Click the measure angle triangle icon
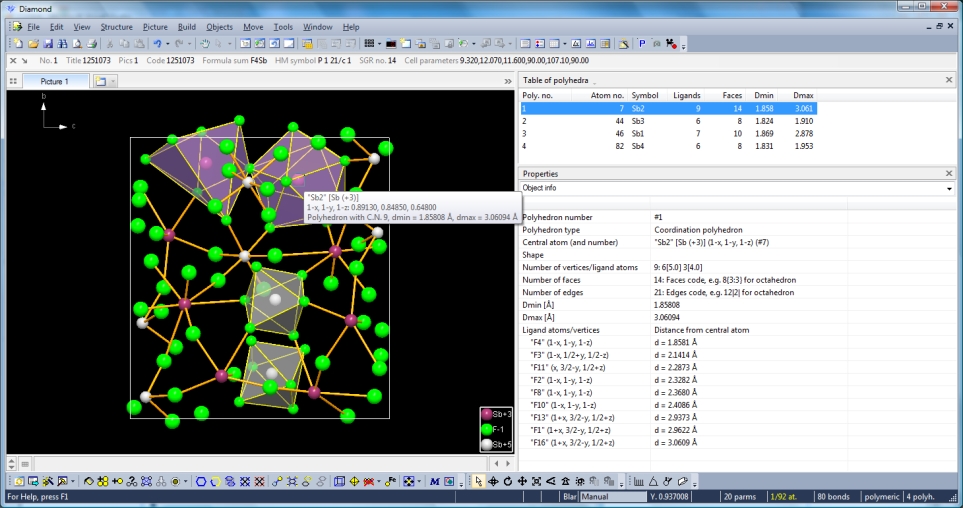The width and height of the screenshot is (963, 508). point(653,482)
